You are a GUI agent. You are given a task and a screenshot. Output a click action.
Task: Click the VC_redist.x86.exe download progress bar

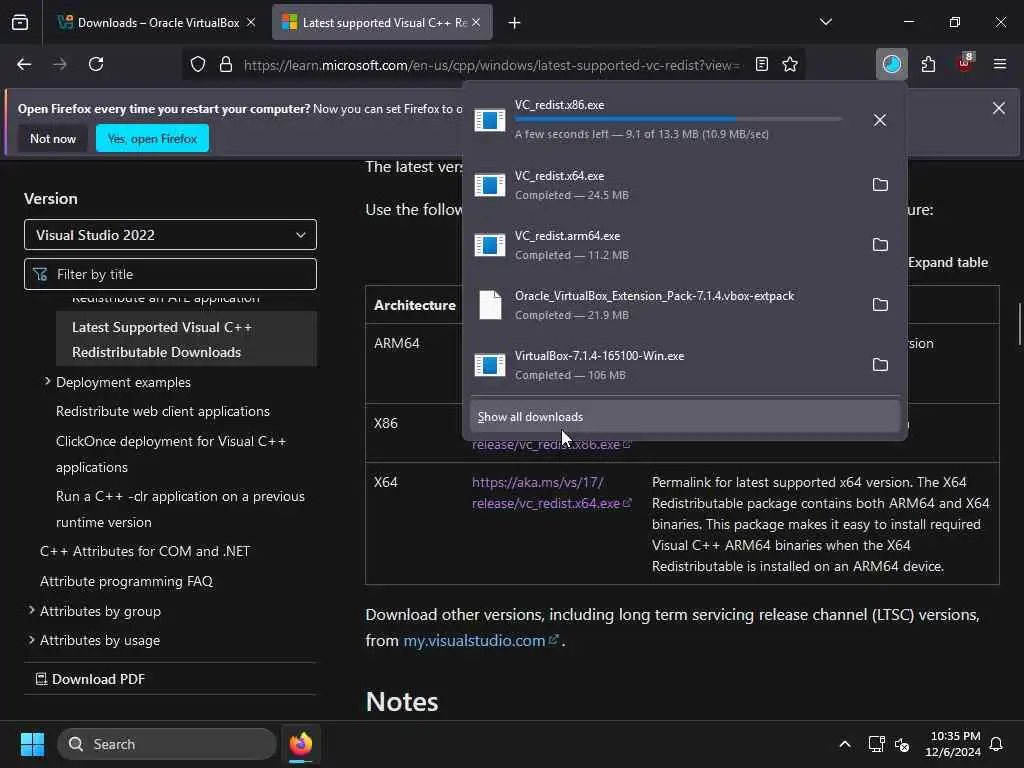coord(678,119)
